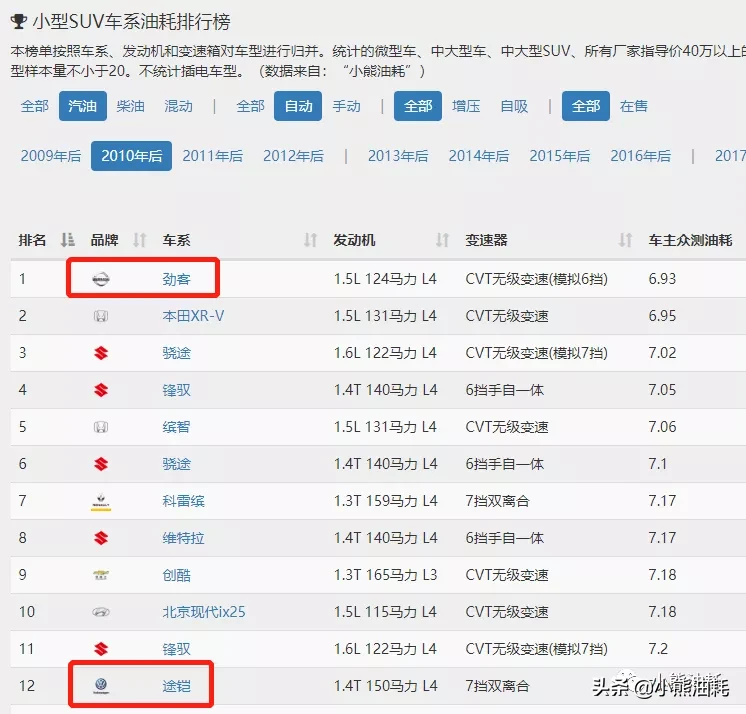Click the 小型SUV车系油耗排行榜 title

pyautogui.click(x=132, y=22)
